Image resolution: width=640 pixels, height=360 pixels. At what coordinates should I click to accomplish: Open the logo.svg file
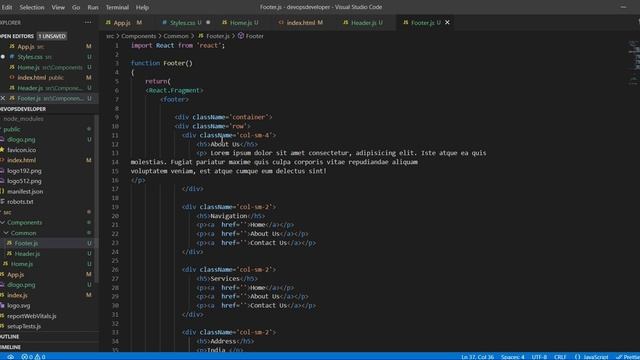[18, 305]
